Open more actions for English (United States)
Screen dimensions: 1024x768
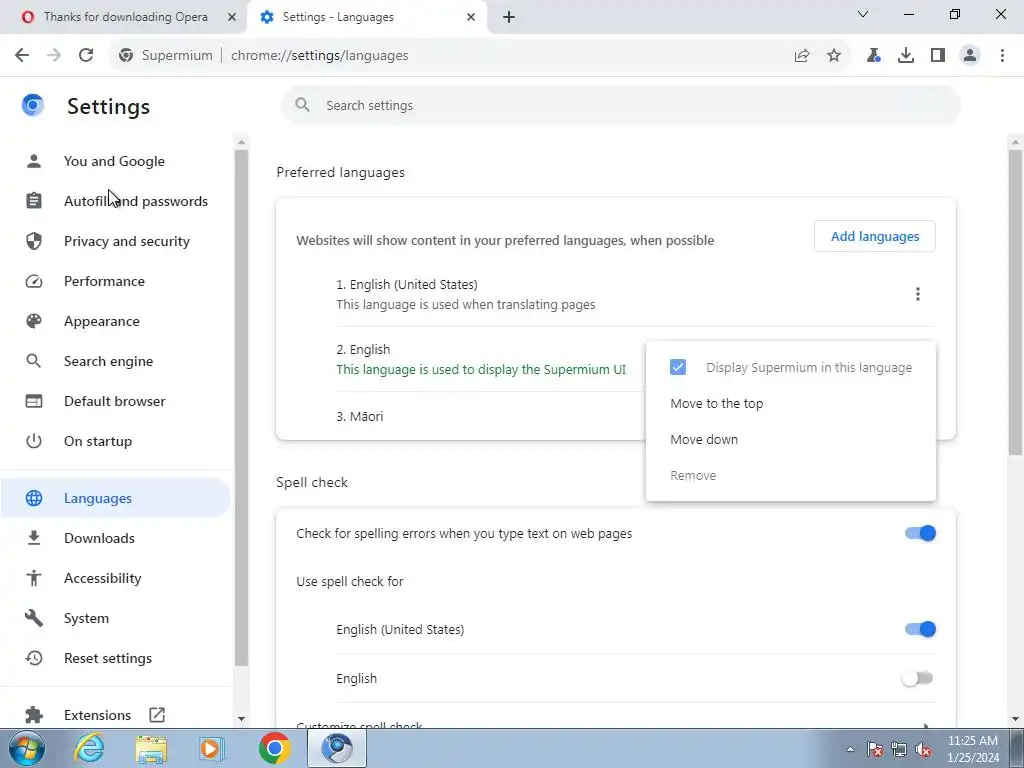click(x=918, y=294)
